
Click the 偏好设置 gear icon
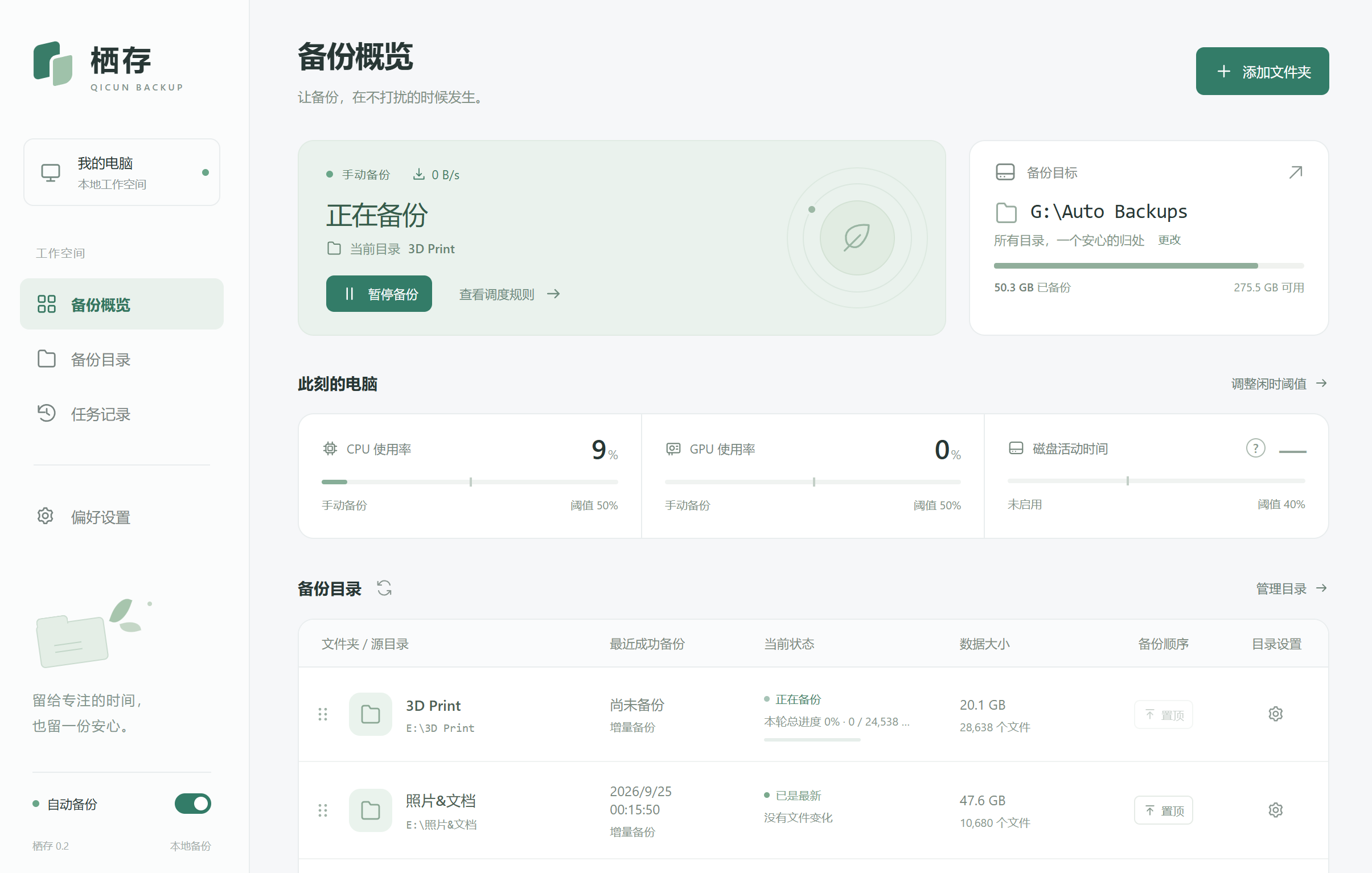click(46, 516)
